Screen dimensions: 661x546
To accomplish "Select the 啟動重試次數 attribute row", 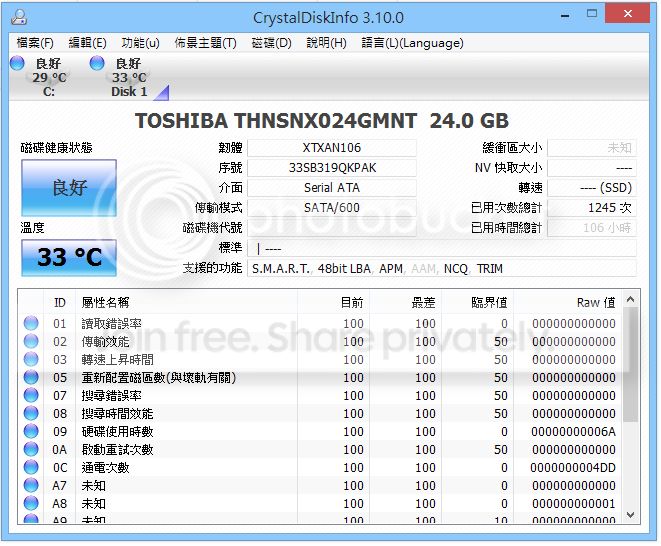I will click(320, 449).
